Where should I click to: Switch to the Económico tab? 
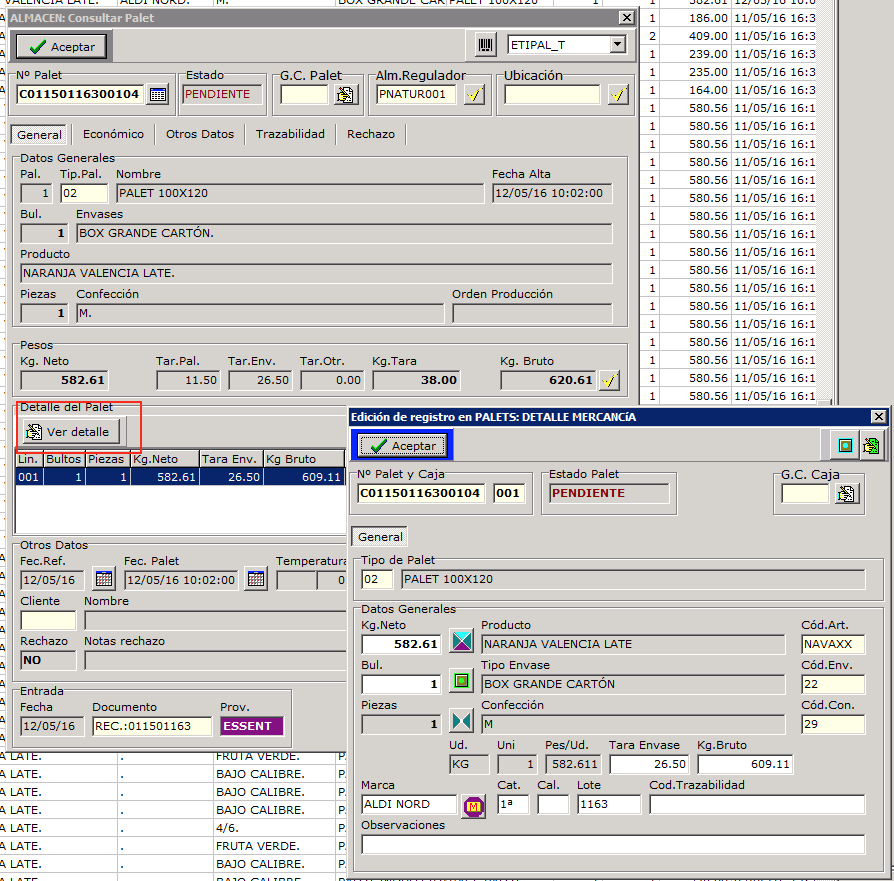[113, 134]
